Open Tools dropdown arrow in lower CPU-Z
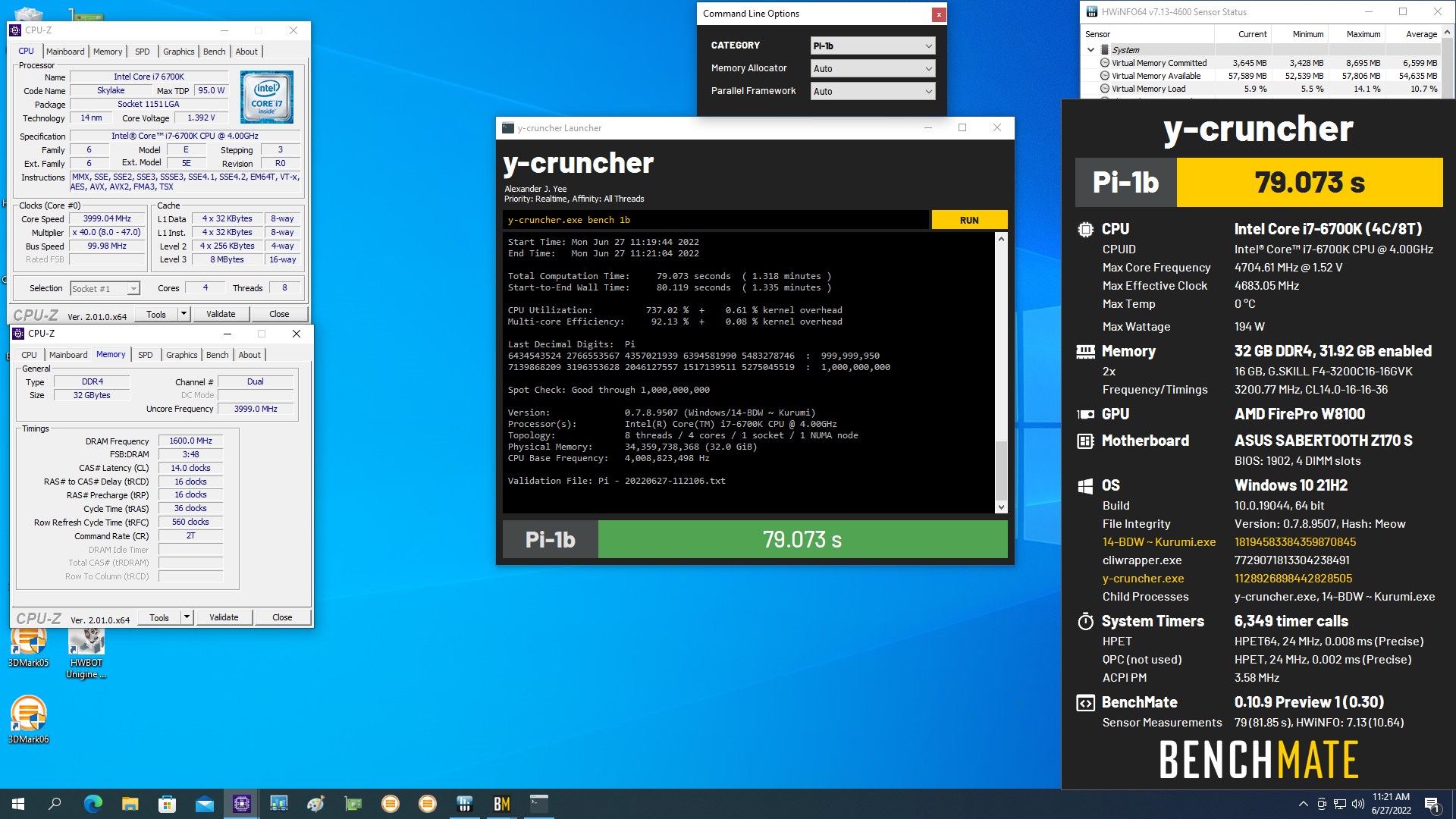Viewport: 1456px width, 819px height. pyautogui.click(x=187, y=617)
